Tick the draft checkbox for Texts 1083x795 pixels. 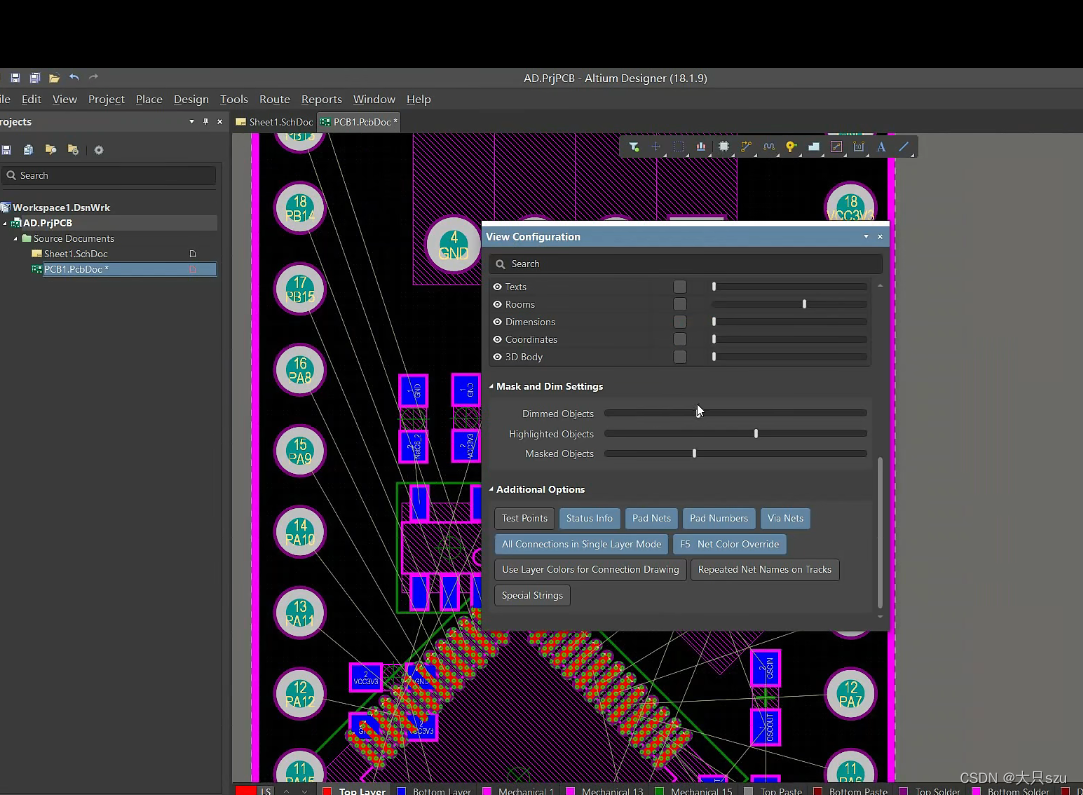(x=680, y=287)
